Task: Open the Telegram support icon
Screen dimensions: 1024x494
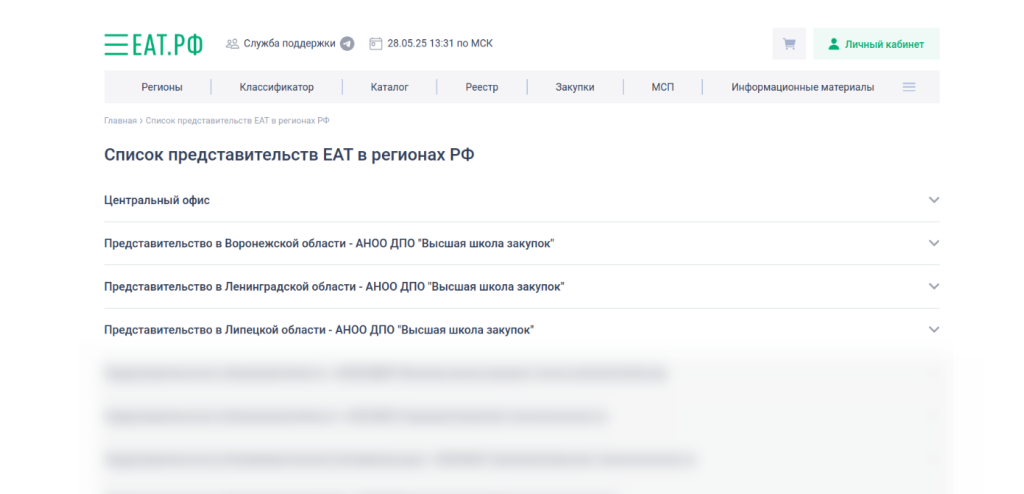Action: (x=347, y=44)
